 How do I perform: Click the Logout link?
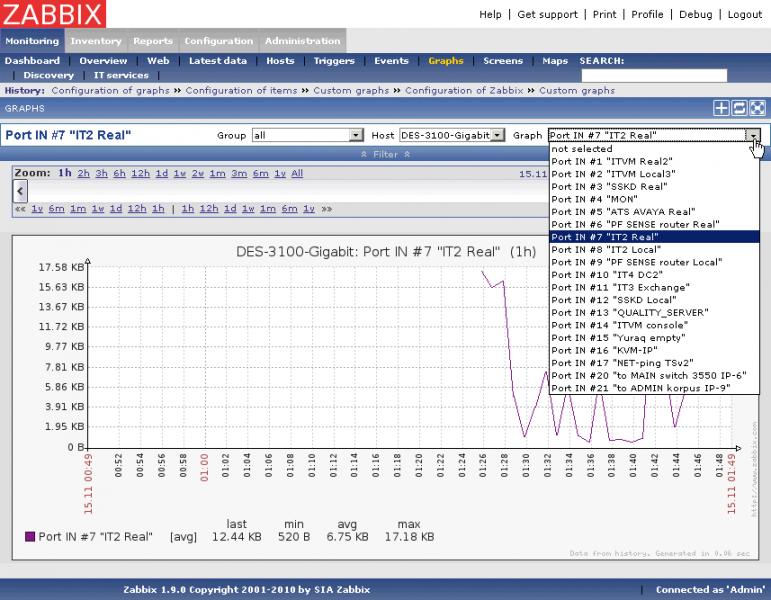[x=744, y=15]
